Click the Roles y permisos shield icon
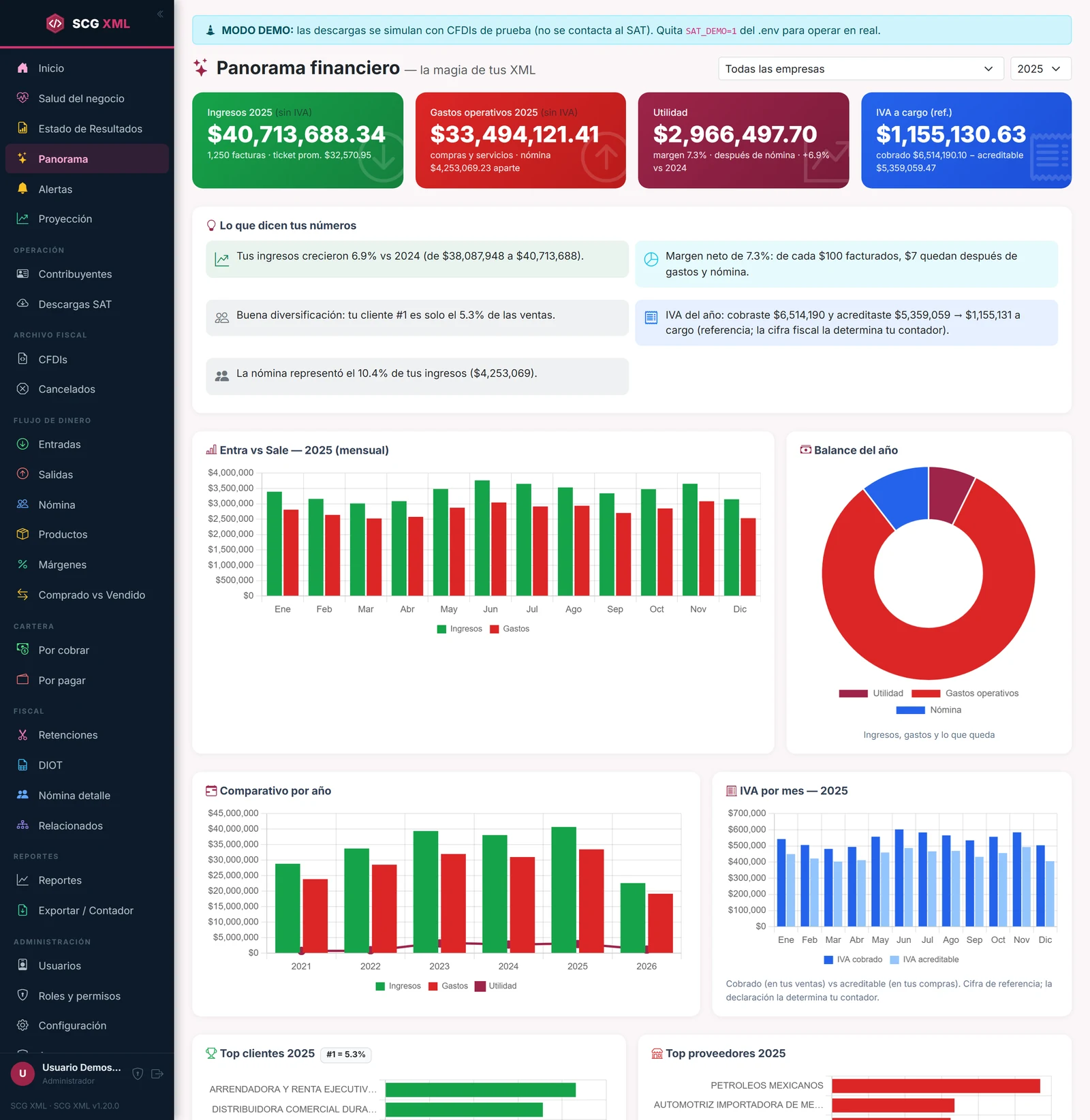1090x1120 pixels. (x=22, y=995)
